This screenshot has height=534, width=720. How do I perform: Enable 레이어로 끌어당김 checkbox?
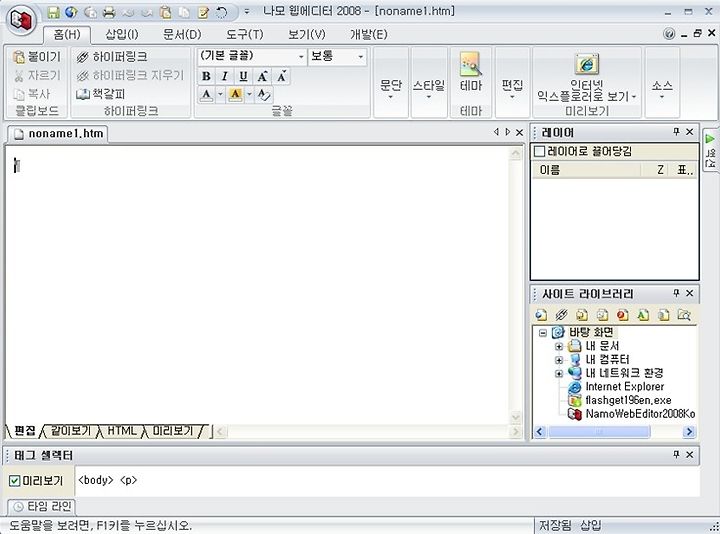tap(540, 151)
